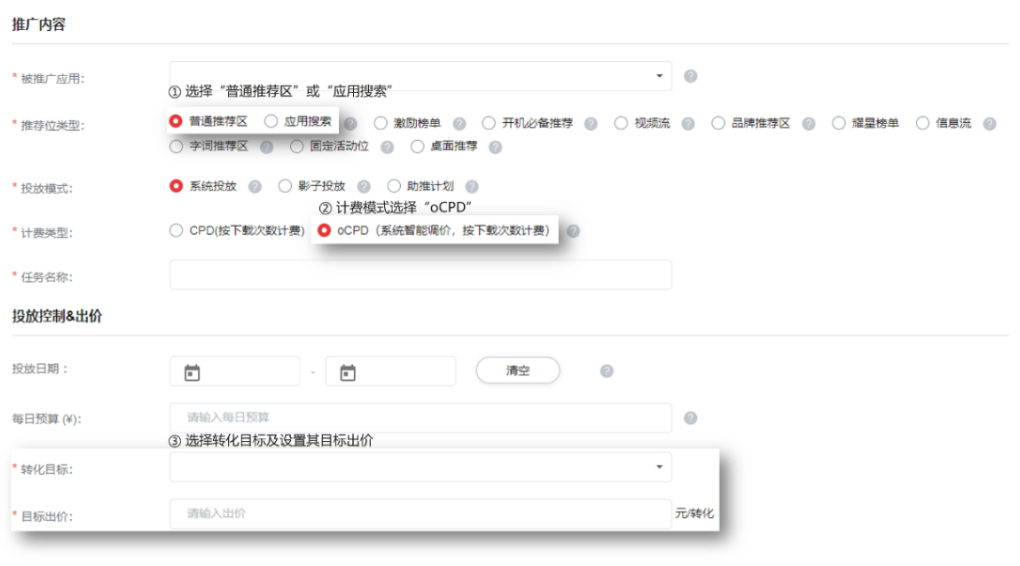Click question mark after 桌面推荐

pyautogui.click(x=495, y=147)
